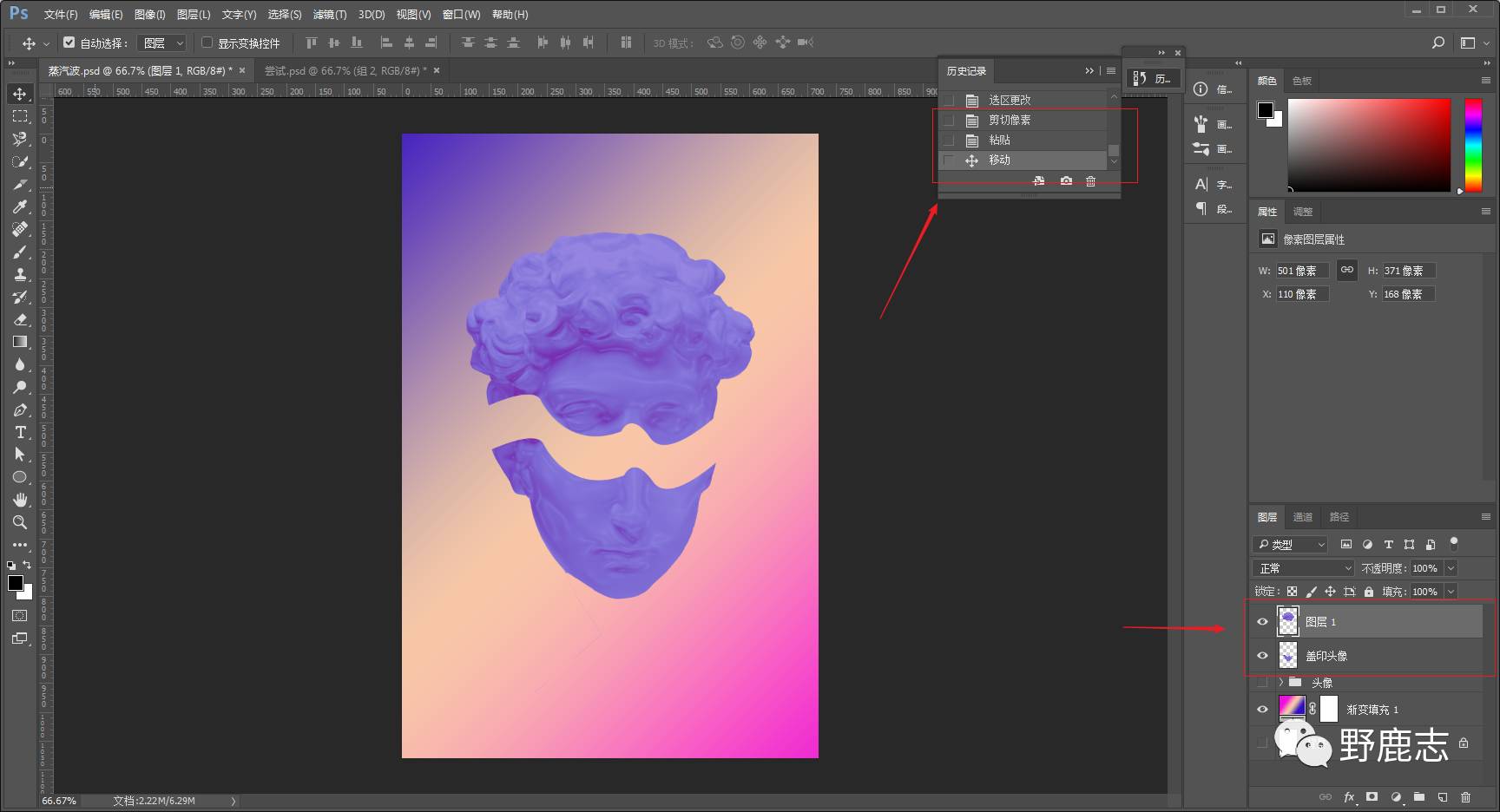
Task: Toggle the 自动选择 checkbox
Action: coord(69,43)
